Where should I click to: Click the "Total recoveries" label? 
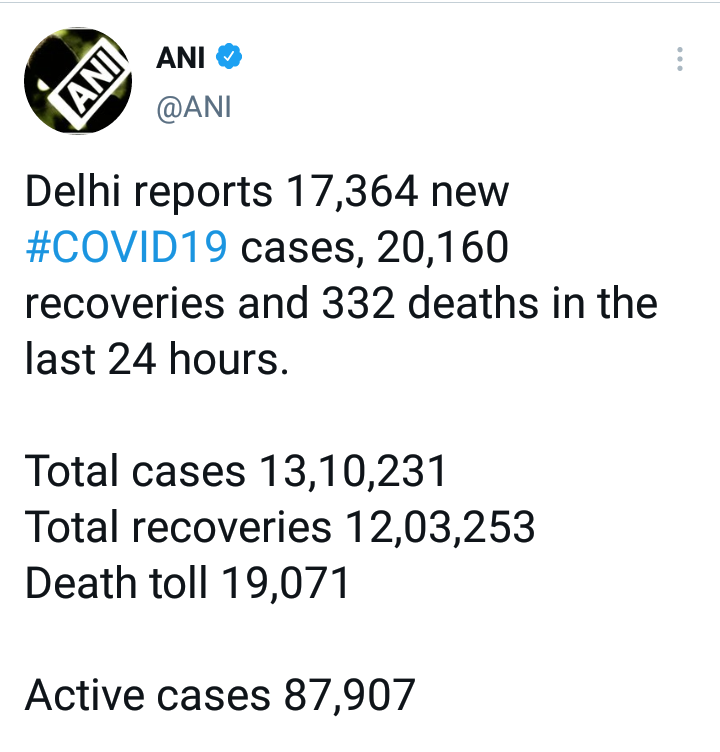(x=177, y=526)
